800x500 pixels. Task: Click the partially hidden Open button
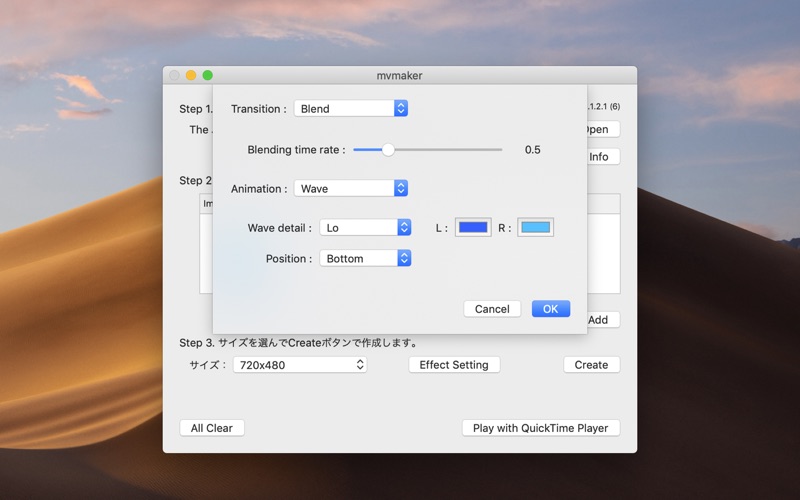pyautogui.click(x=603, y=129)
